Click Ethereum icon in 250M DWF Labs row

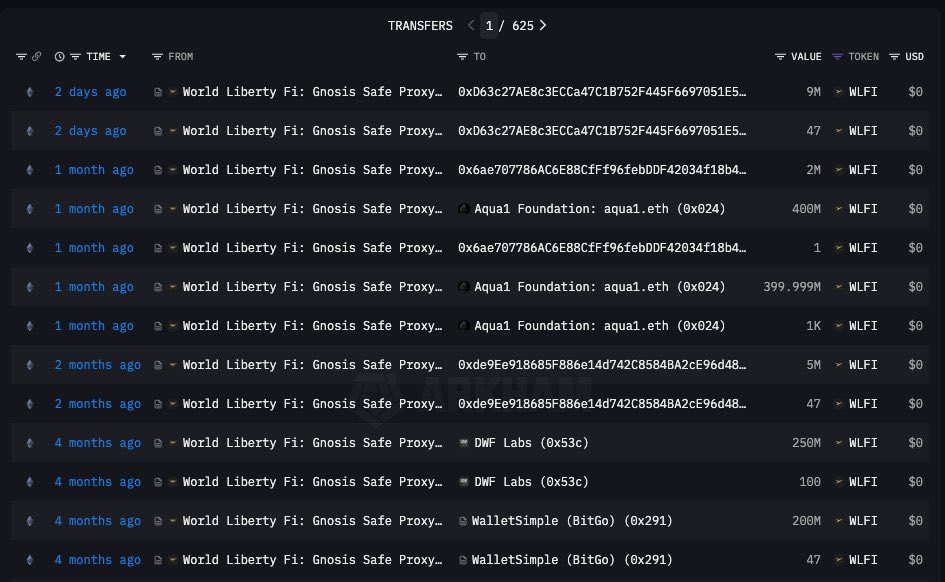[x=30, y=443]
